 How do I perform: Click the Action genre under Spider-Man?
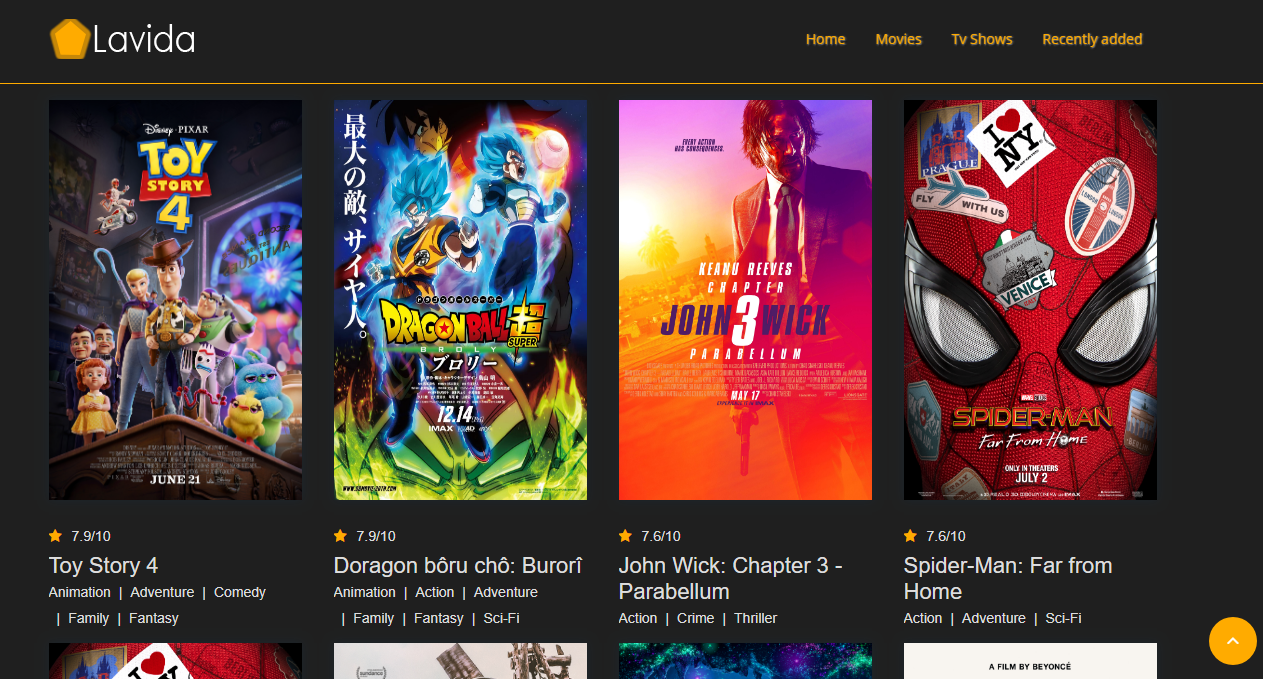click(923, 618)
